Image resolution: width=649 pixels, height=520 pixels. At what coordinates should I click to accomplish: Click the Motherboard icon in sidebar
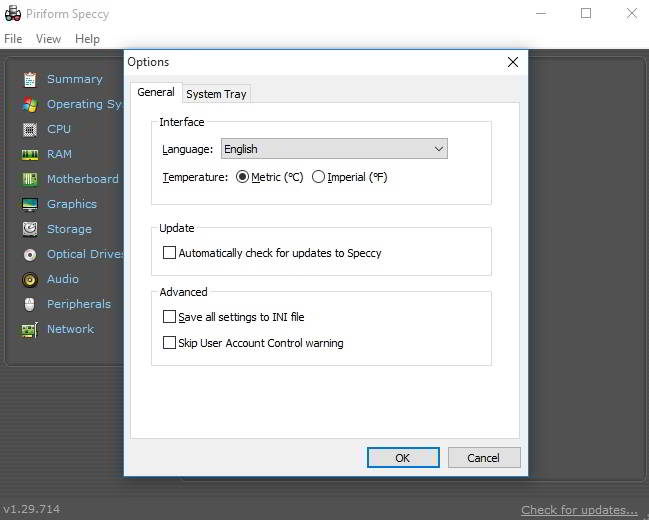point(29,179)
